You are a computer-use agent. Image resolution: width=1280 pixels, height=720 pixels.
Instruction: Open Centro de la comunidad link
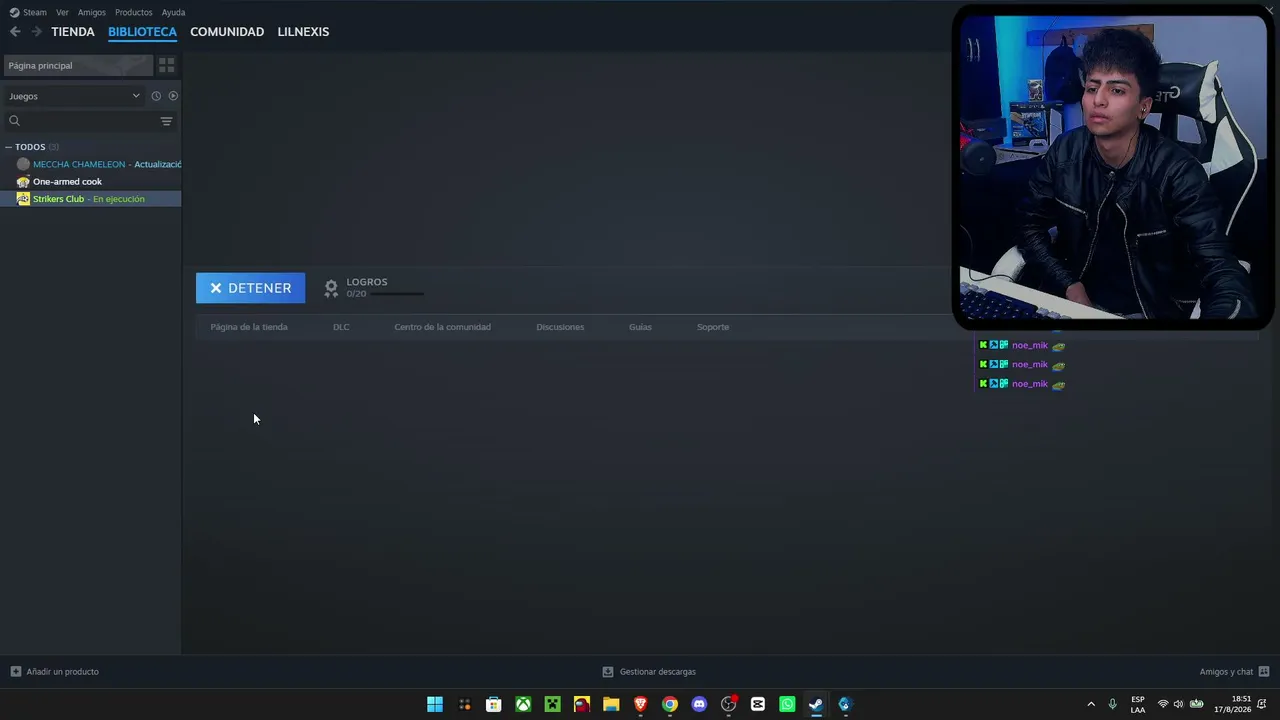click(442, 327)
